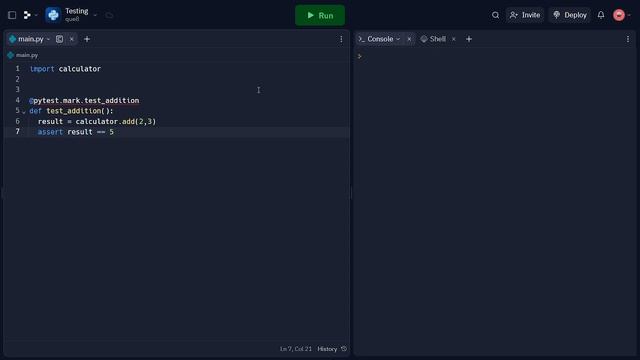Image resolution: width=640 pixels, height=360 pixels.
Task: Add a new editor tab
Action: [x=87, y=39]
